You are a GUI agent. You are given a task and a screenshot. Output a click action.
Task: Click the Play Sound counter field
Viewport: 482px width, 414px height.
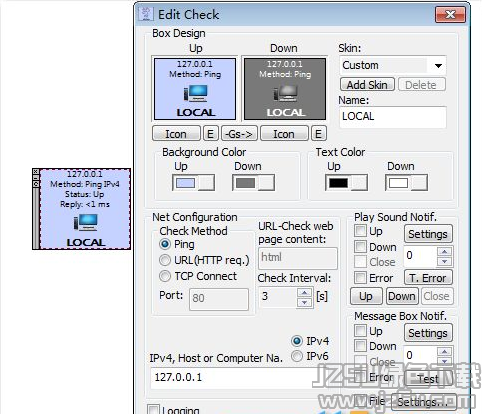420,256
